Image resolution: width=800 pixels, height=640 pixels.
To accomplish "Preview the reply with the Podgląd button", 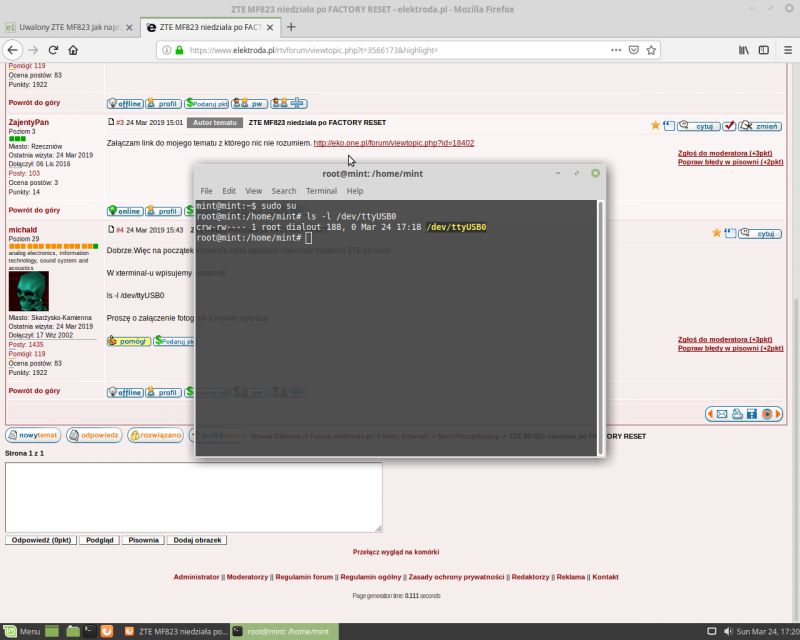I will 99,540.
